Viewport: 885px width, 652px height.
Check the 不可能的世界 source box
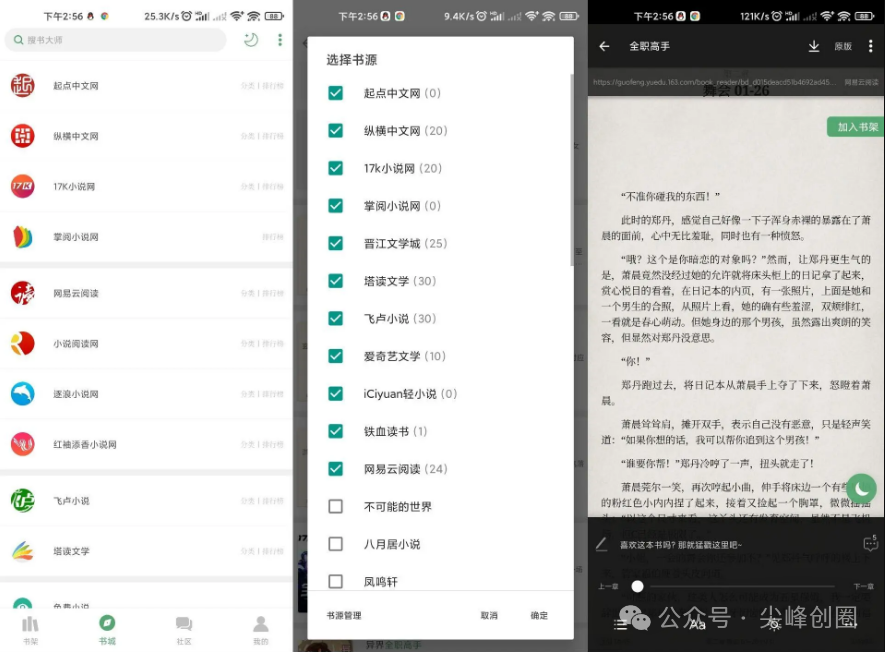click(335, 506)
